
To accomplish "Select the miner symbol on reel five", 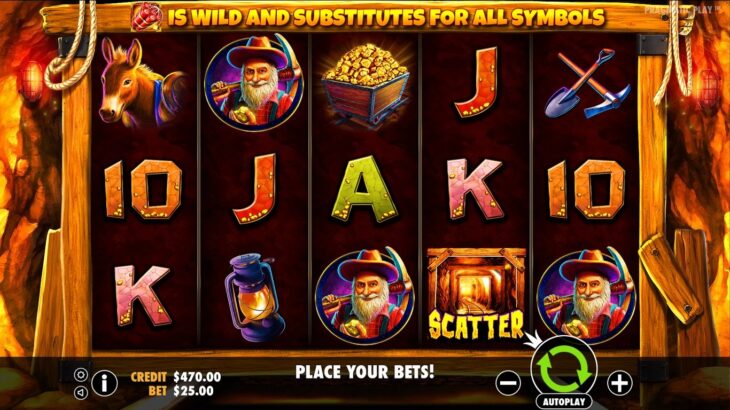I will click(586, 296).
